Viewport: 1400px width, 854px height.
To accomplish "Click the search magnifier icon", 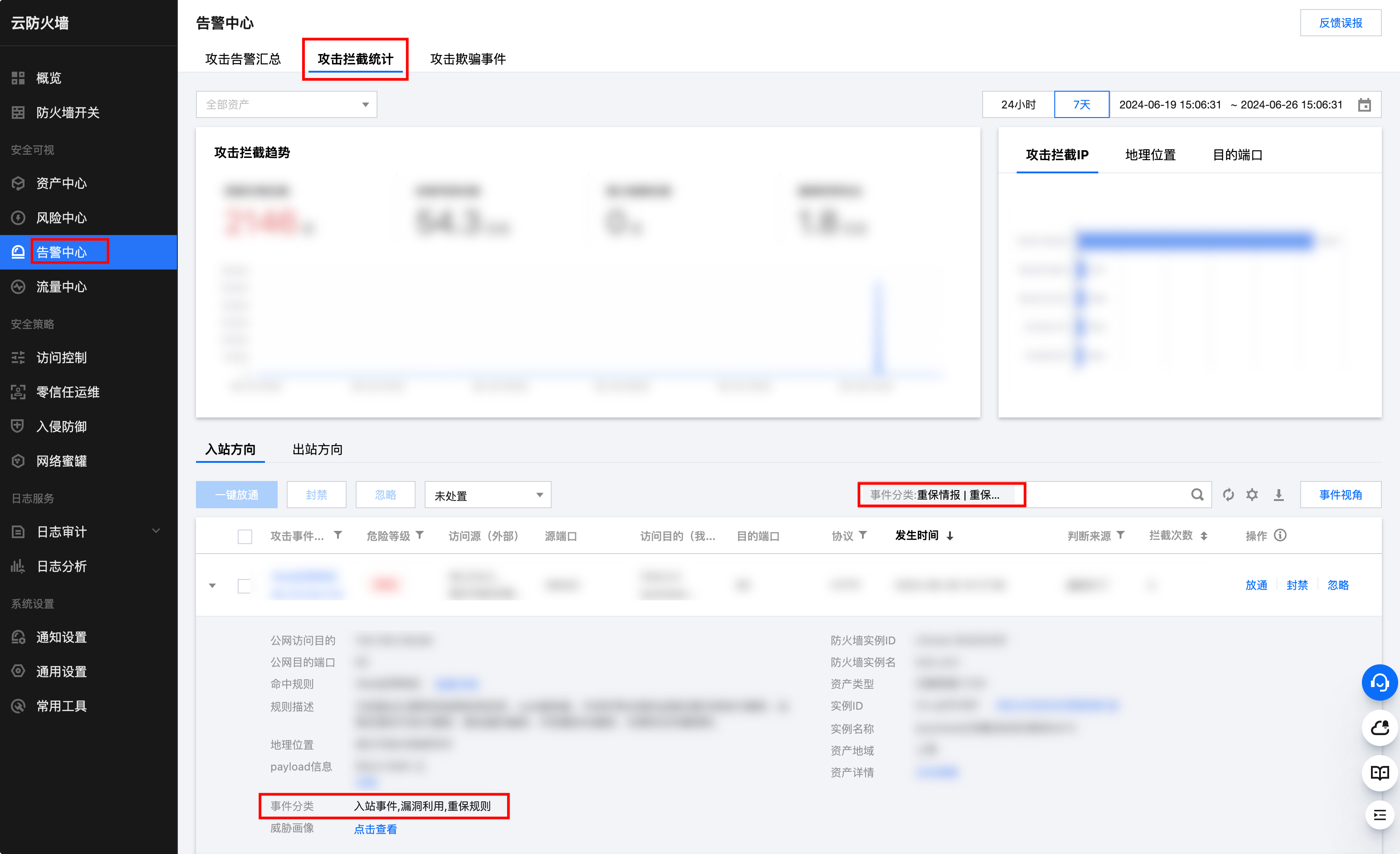I will point(1197,495).
